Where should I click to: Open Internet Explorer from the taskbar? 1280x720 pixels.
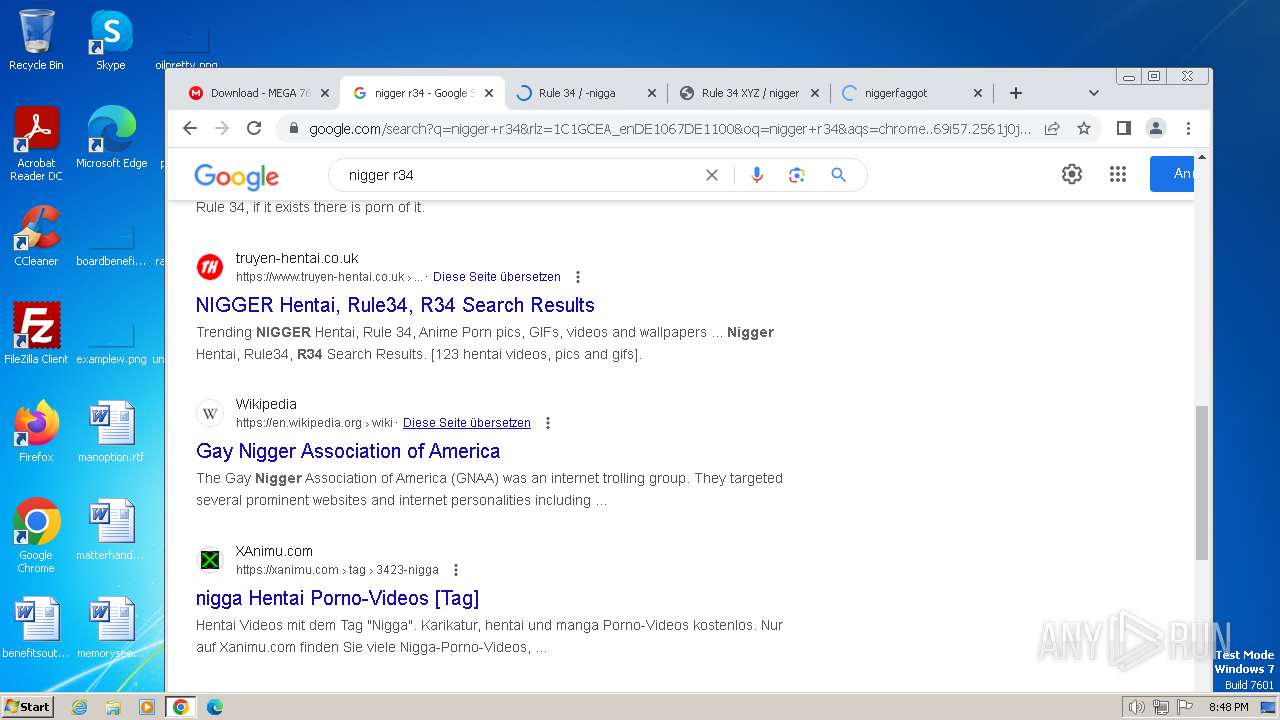(79, 707)
